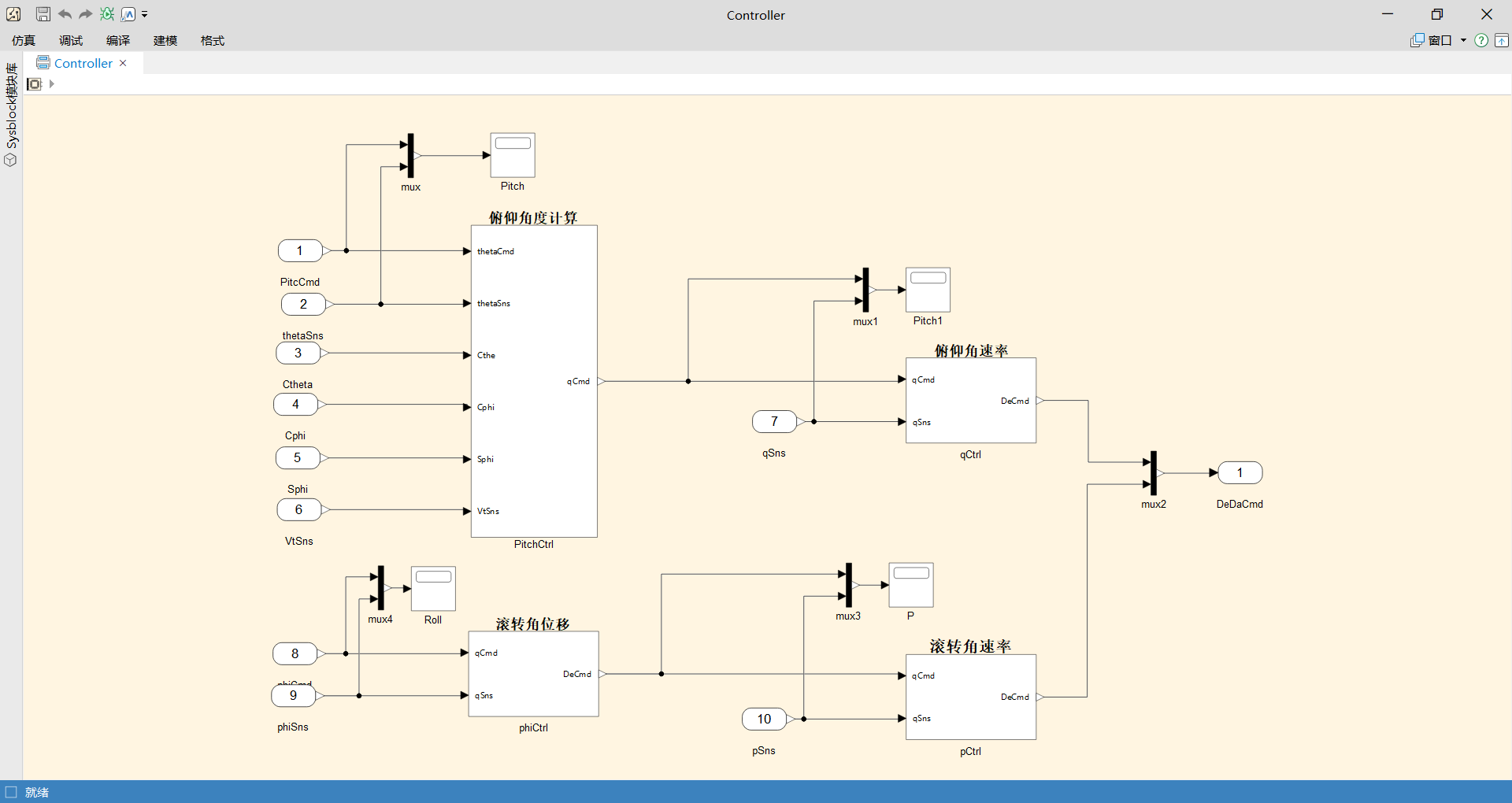Open the Pitch1 scope block
1512x803 pixels.
[928, 290]
